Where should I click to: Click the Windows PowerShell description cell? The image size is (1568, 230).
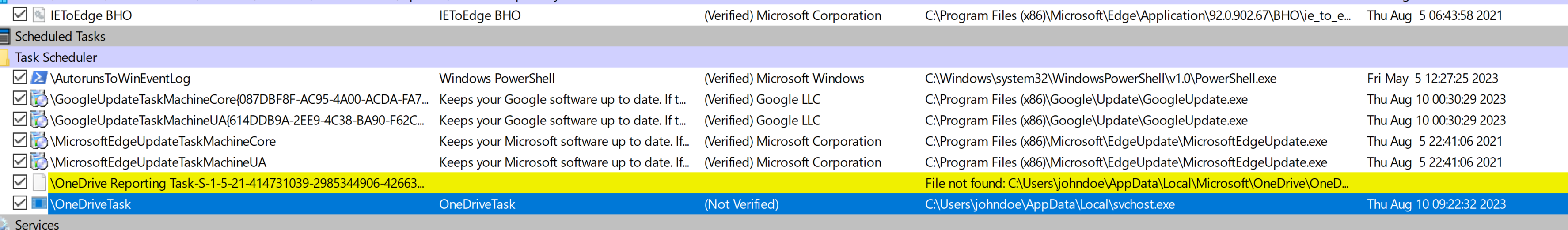[x=497, y=79]
